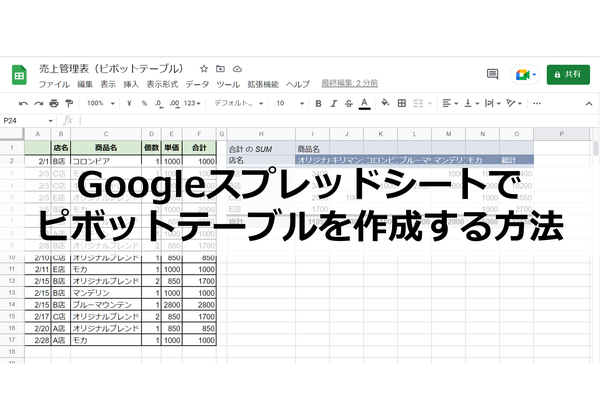600x420 pixels.
Task: Click the Google Sheets home logo
Action: [x=19, y=75]
